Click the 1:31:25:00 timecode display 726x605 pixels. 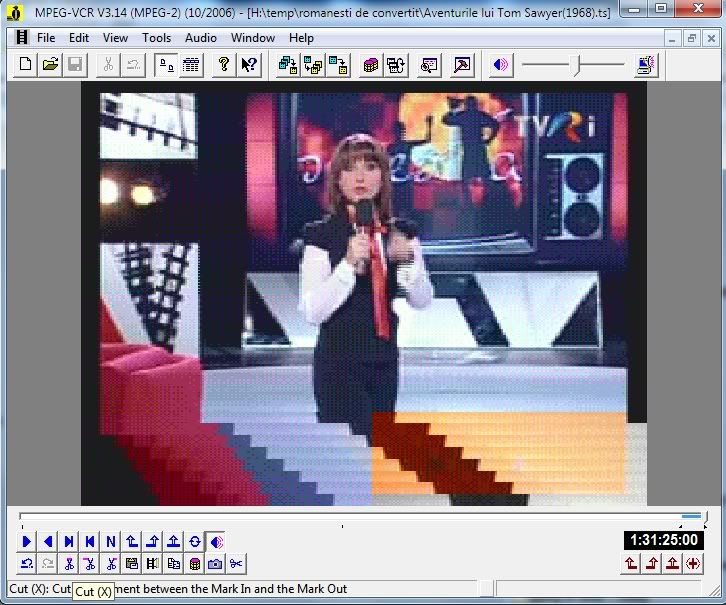pyautogui.click(x=662, y=540)
